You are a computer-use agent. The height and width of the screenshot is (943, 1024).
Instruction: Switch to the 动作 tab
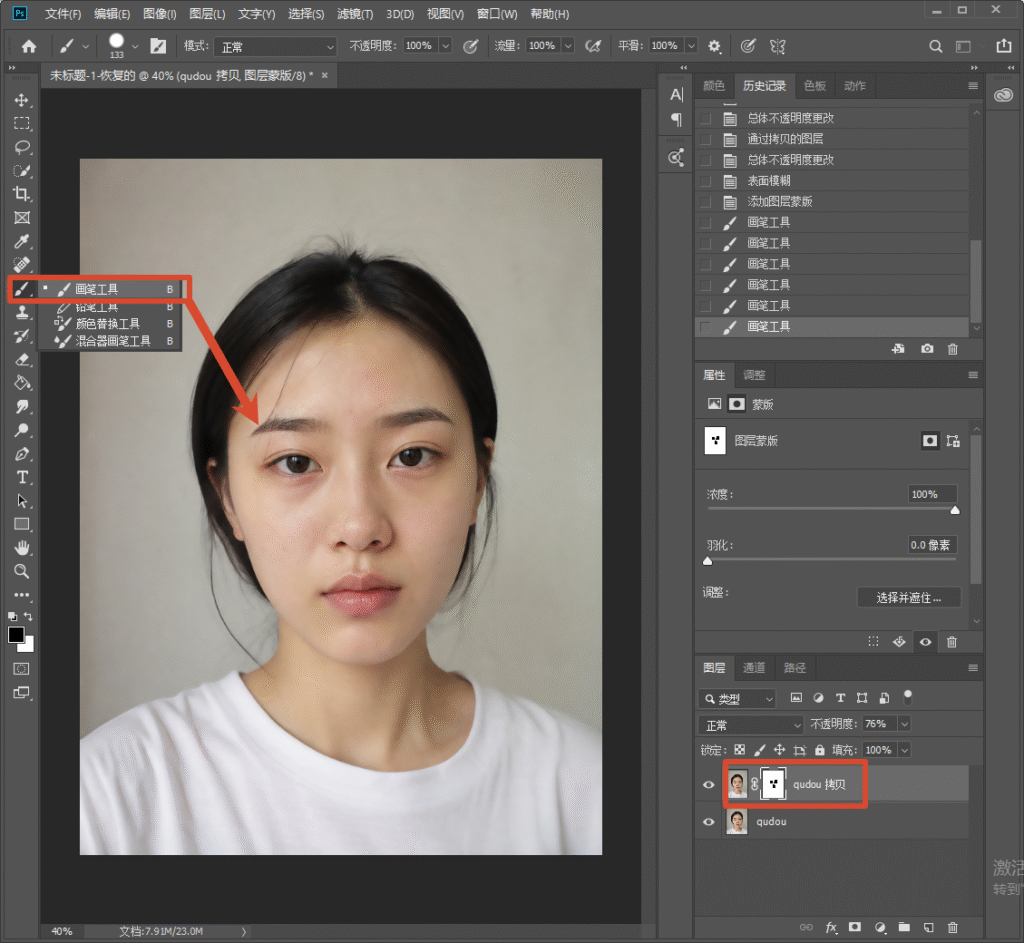coord(854,86)
